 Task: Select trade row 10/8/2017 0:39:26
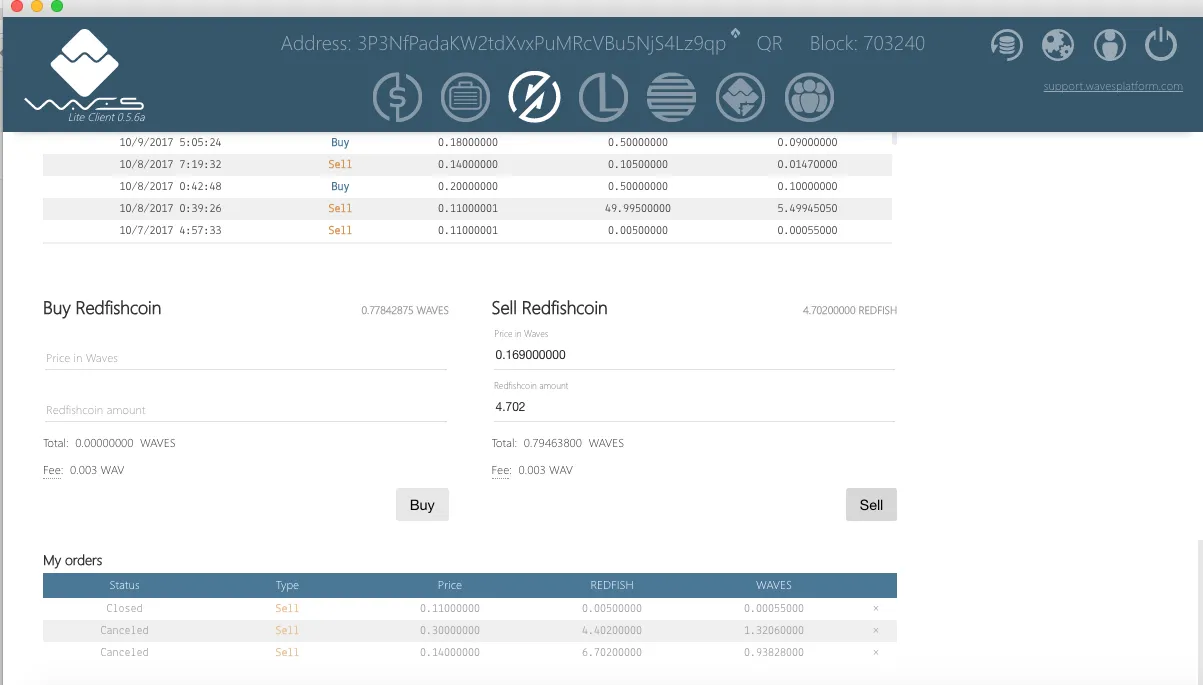coord(467,209)
